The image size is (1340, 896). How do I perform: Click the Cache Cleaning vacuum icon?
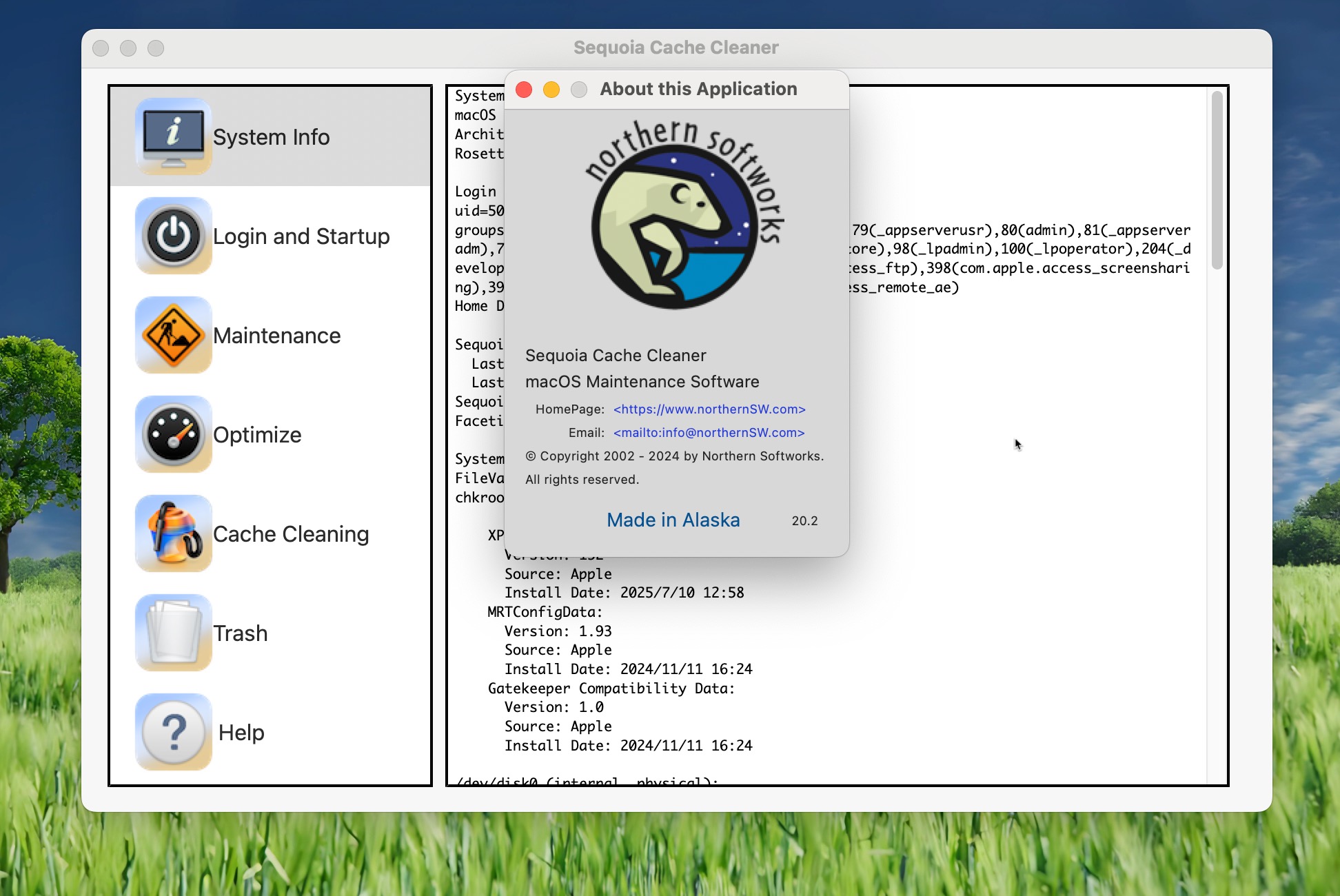(x=174, y=533)
